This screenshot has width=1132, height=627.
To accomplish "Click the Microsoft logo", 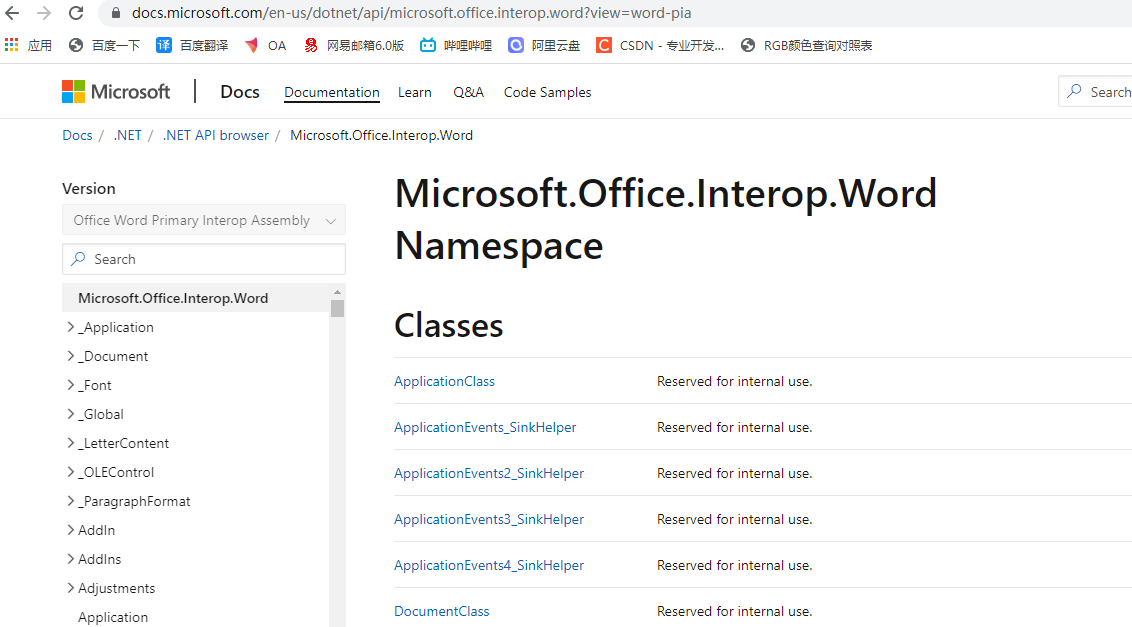I will [x=116, y=92].
